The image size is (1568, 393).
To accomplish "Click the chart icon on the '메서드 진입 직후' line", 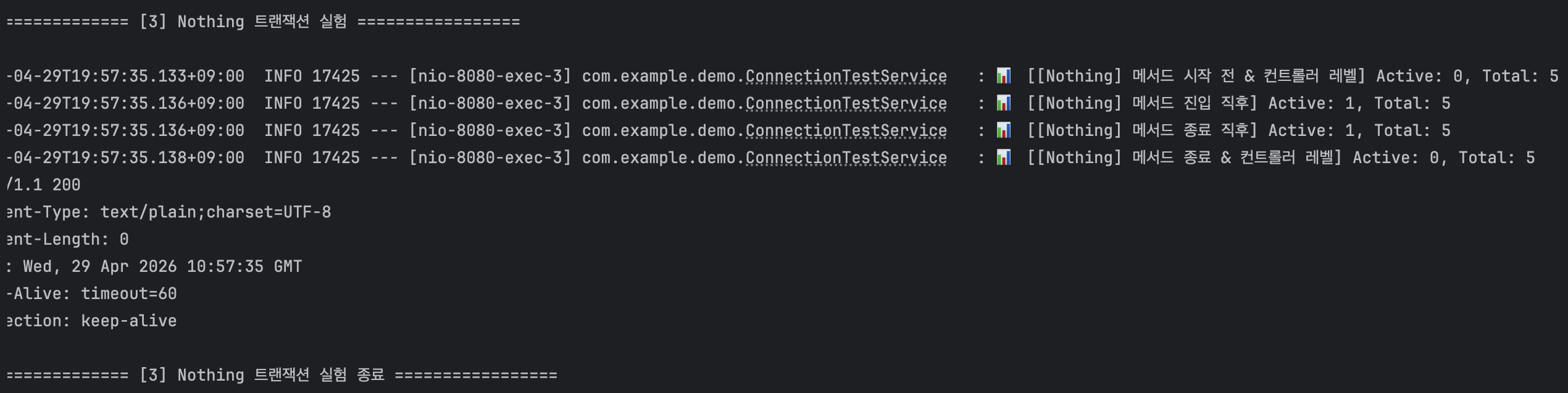I will (1004, 103).
